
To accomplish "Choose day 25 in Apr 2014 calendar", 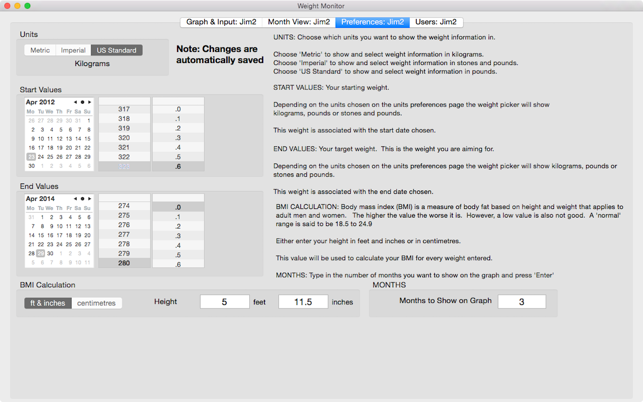I will [x=68, y=244].
